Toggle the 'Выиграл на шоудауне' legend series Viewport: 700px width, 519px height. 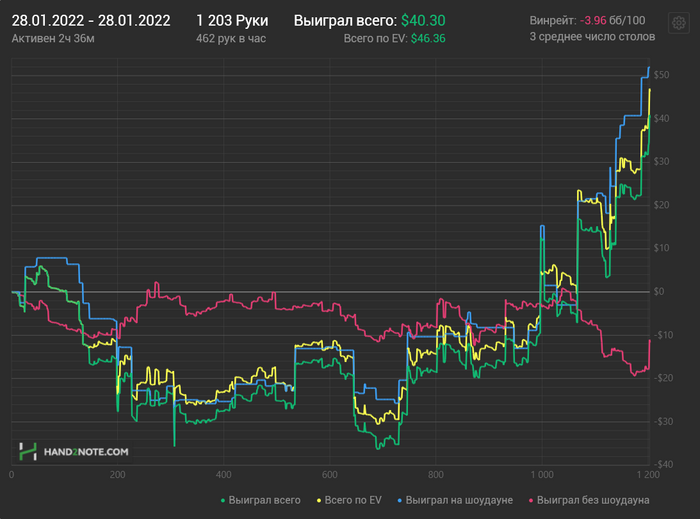click(455, 500)
